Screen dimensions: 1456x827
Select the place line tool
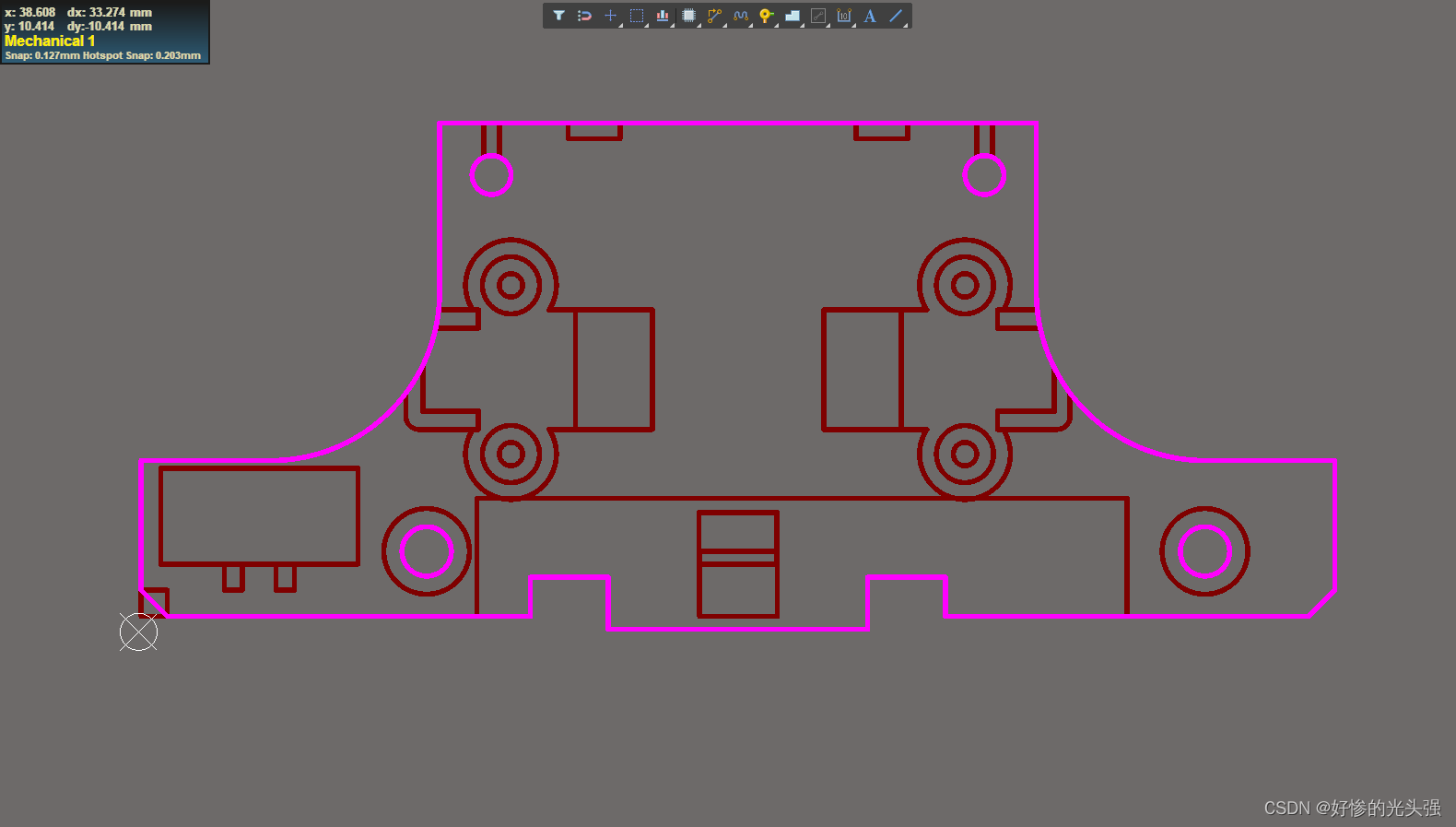click(x=896, y=16)
